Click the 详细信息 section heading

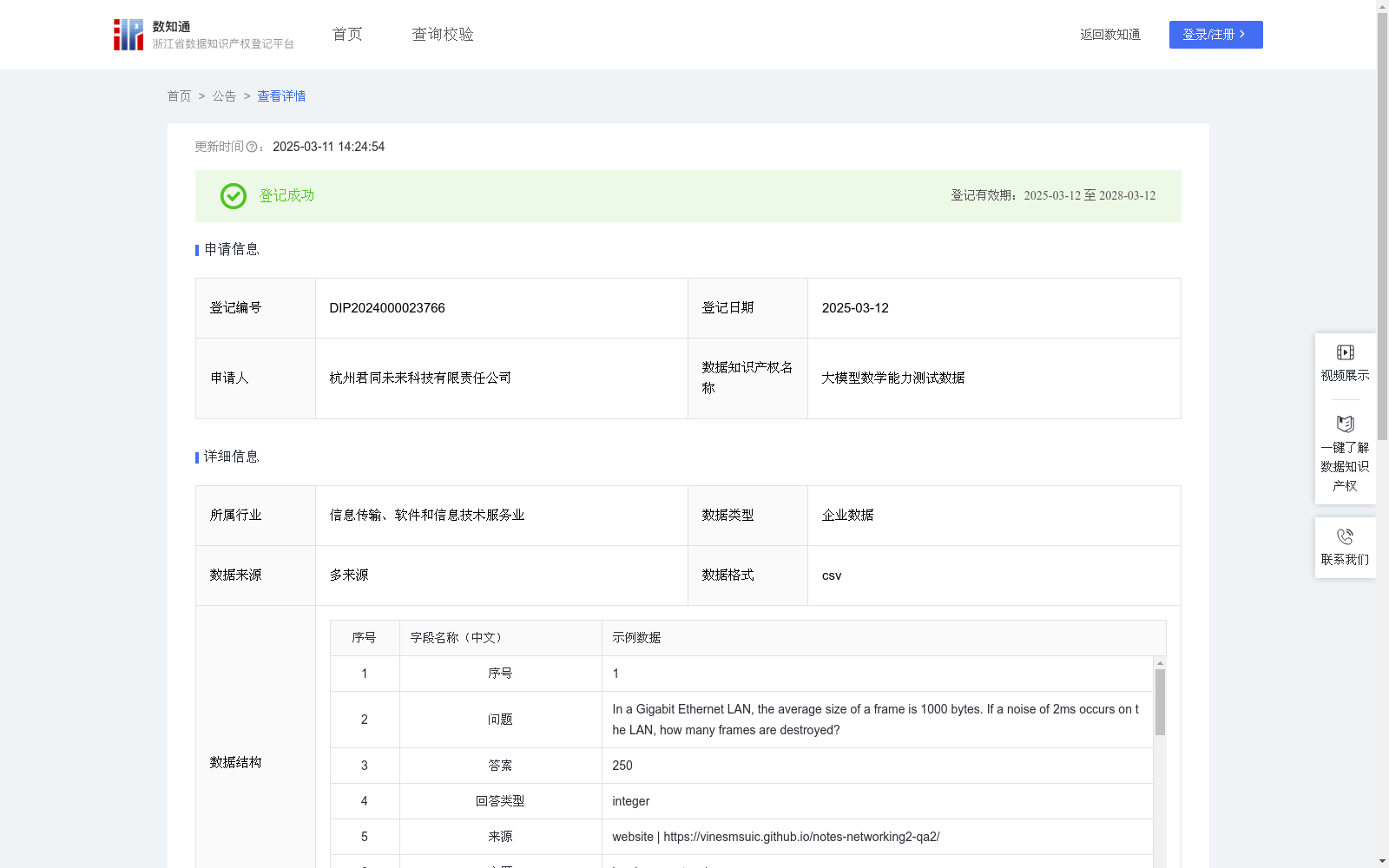(232, 457)
